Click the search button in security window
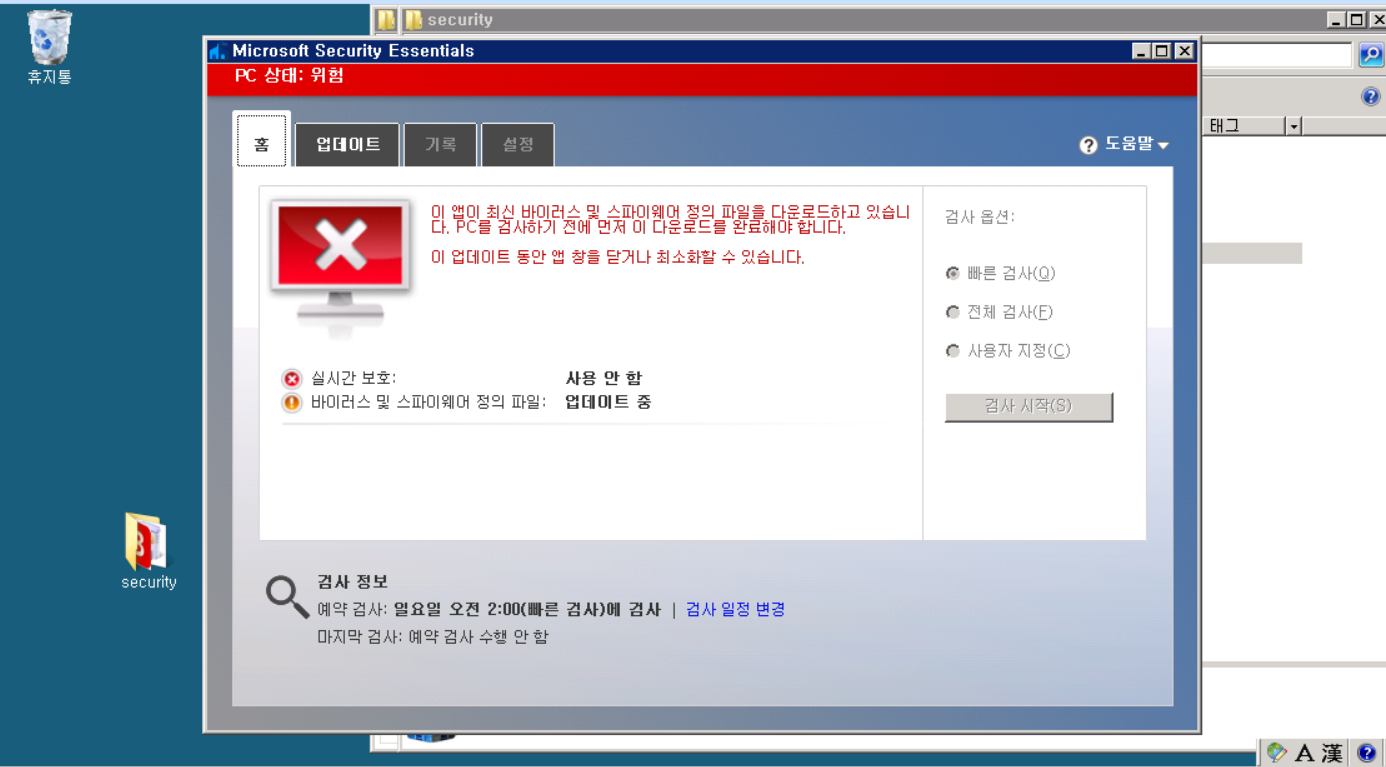The height and width of the screenshot is (767, 1386). point(1370,55)
